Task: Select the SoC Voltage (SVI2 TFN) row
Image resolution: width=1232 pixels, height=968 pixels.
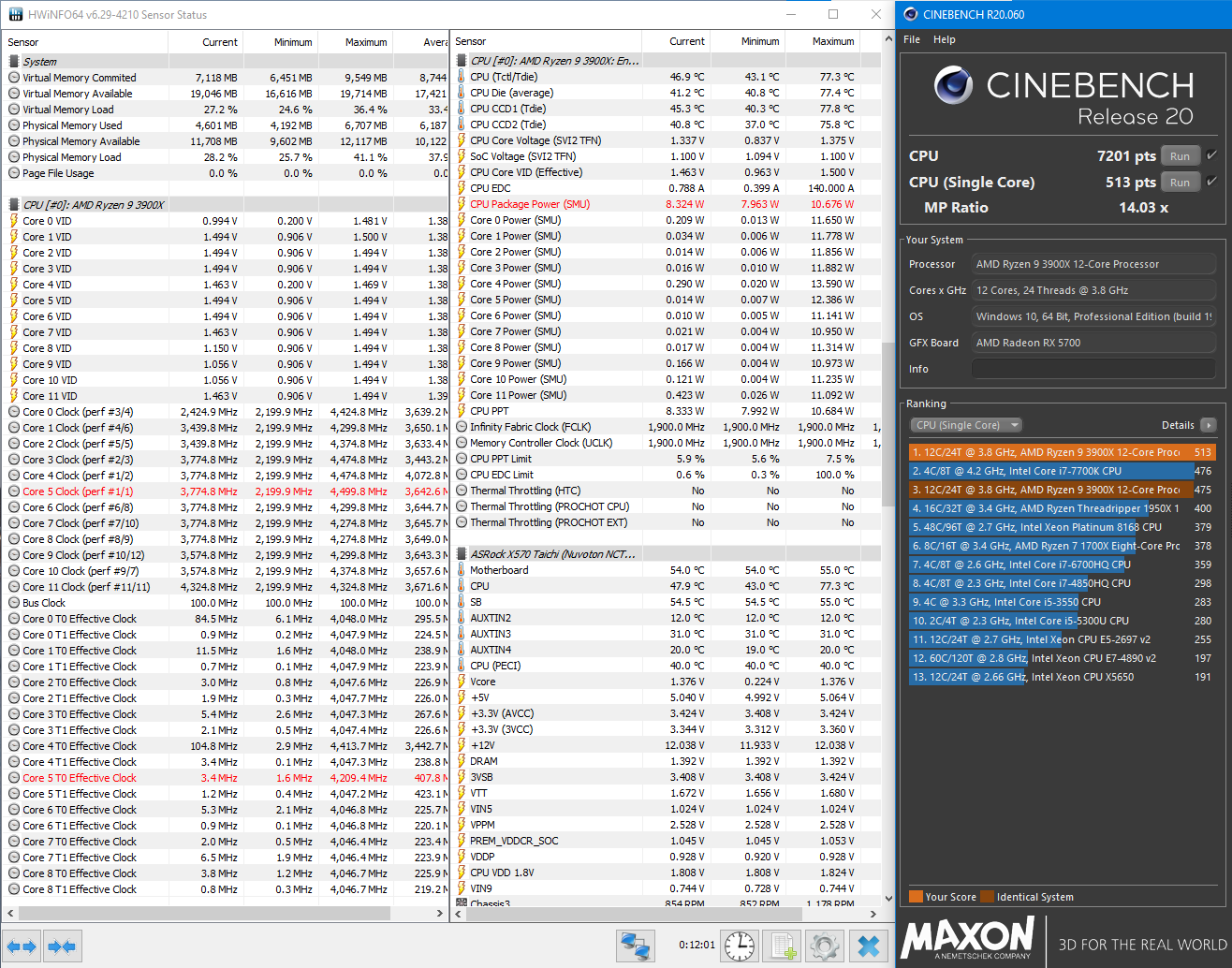Action: 667,156
